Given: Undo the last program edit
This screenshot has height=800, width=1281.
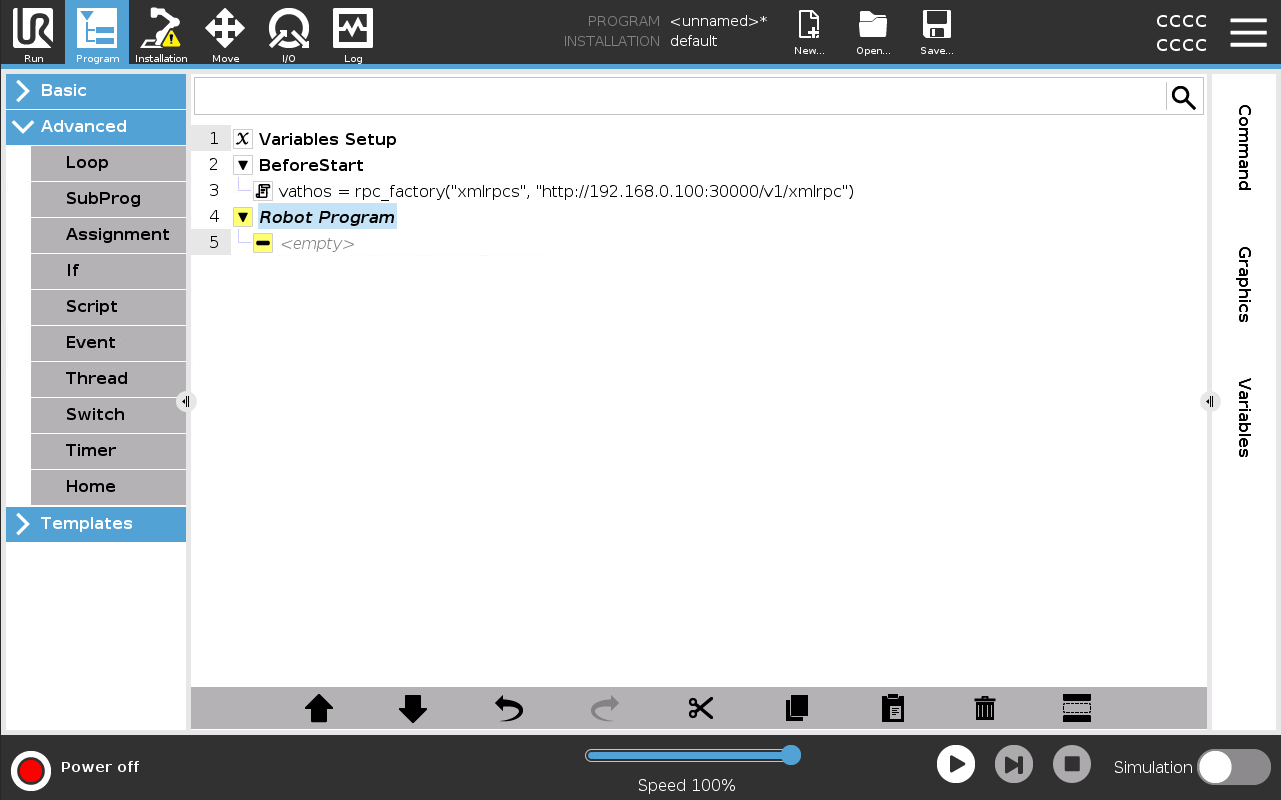Looking at the screenshot, I should click(x=508, y=708).
